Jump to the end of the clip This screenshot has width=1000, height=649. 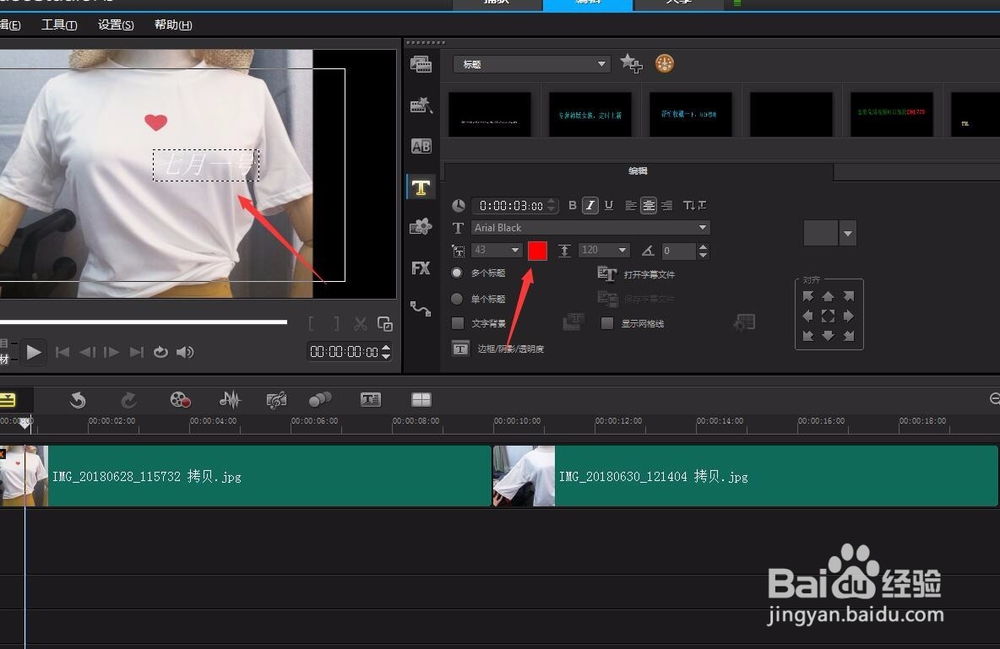click(x=136, y=352)
